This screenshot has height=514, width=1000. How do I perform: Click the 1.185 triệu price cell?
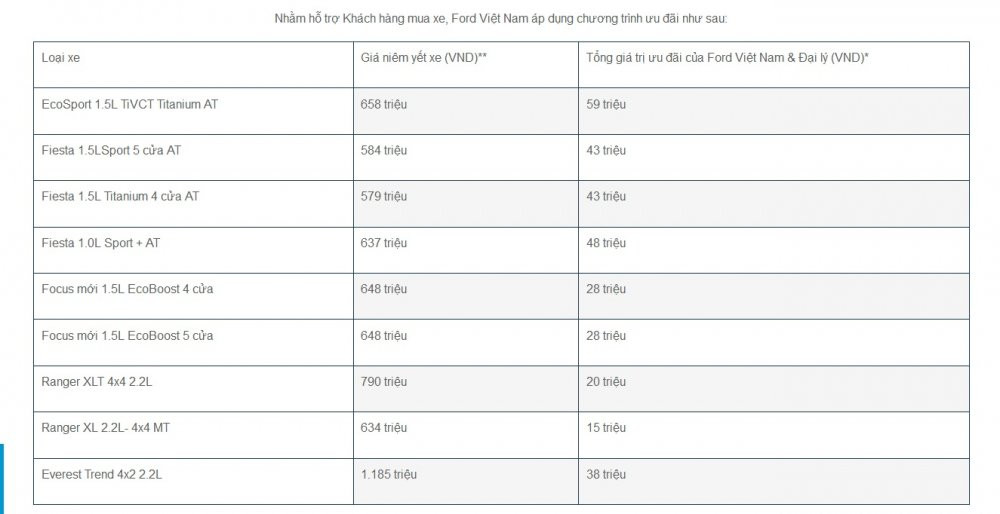click(x=389, y=474)
